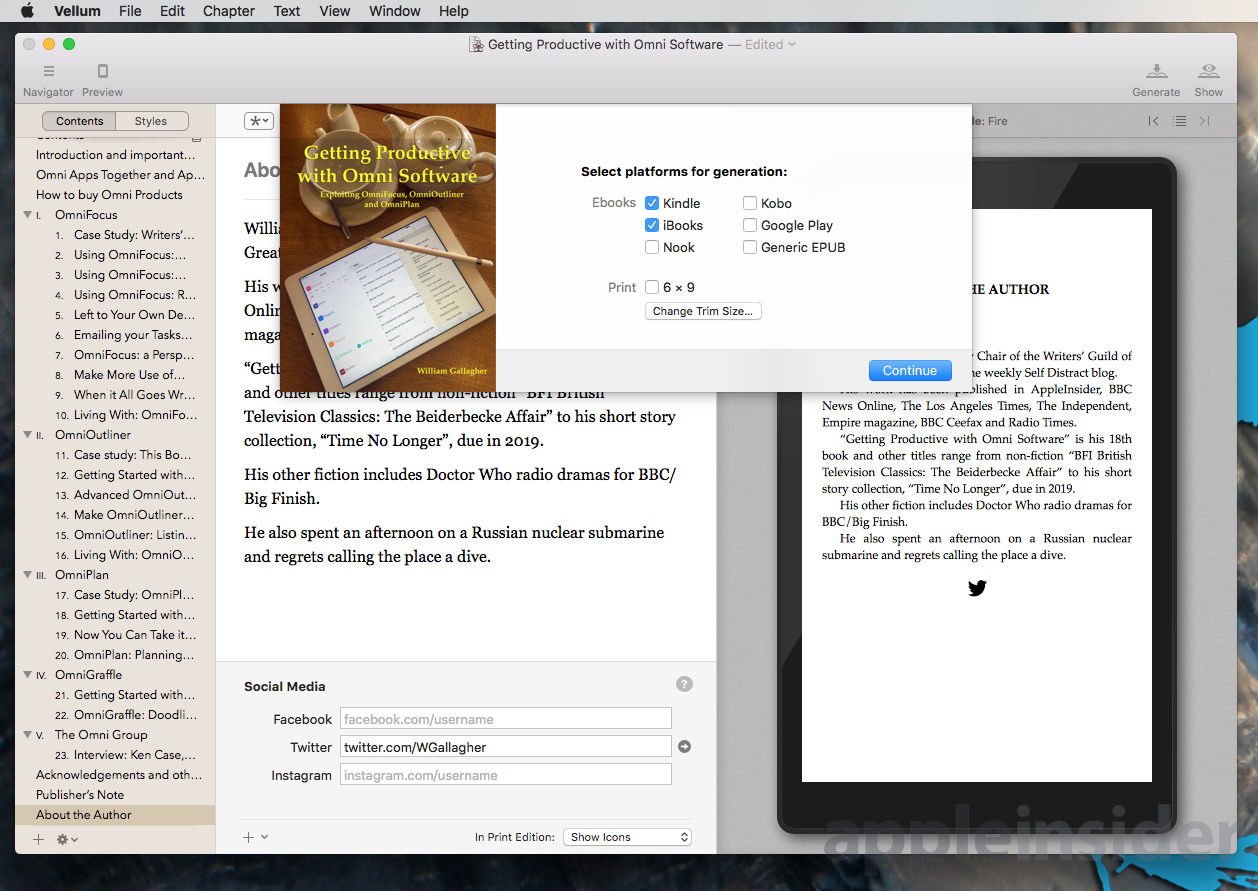The width and height of the screenshot is (1258, 891).
Task: Open the Chapter menu
Action: [x=229, y=11]
